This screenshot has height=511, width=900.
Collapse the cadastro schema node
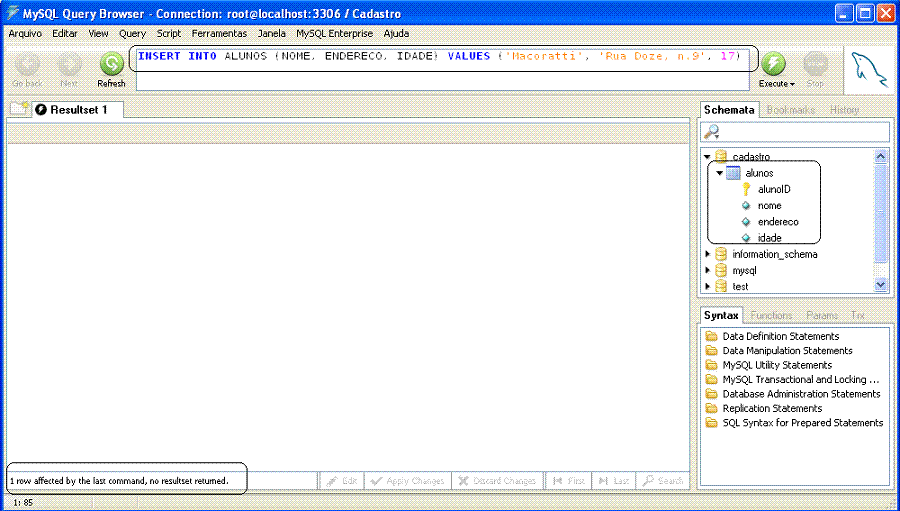[708, 157]
